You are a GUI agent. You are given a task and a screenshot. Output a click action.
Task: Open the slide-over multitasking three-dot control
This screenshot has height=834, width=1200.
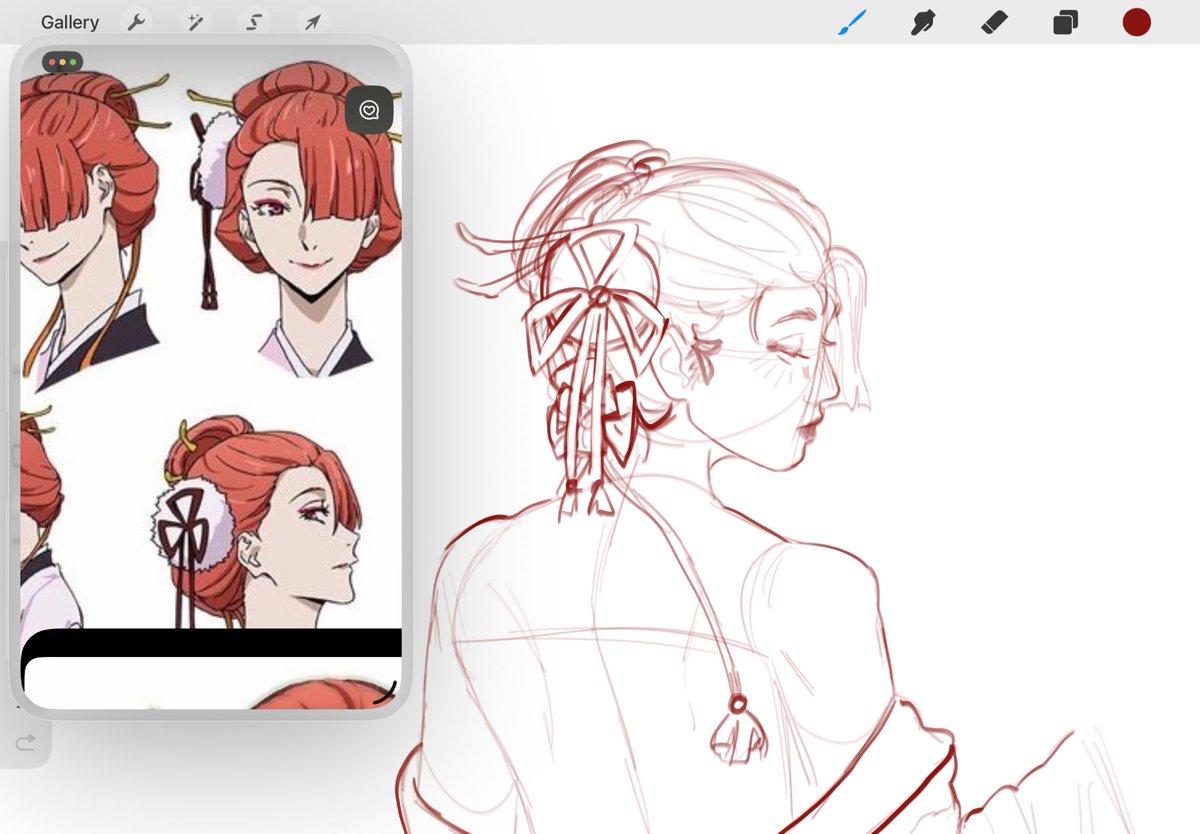62,62
